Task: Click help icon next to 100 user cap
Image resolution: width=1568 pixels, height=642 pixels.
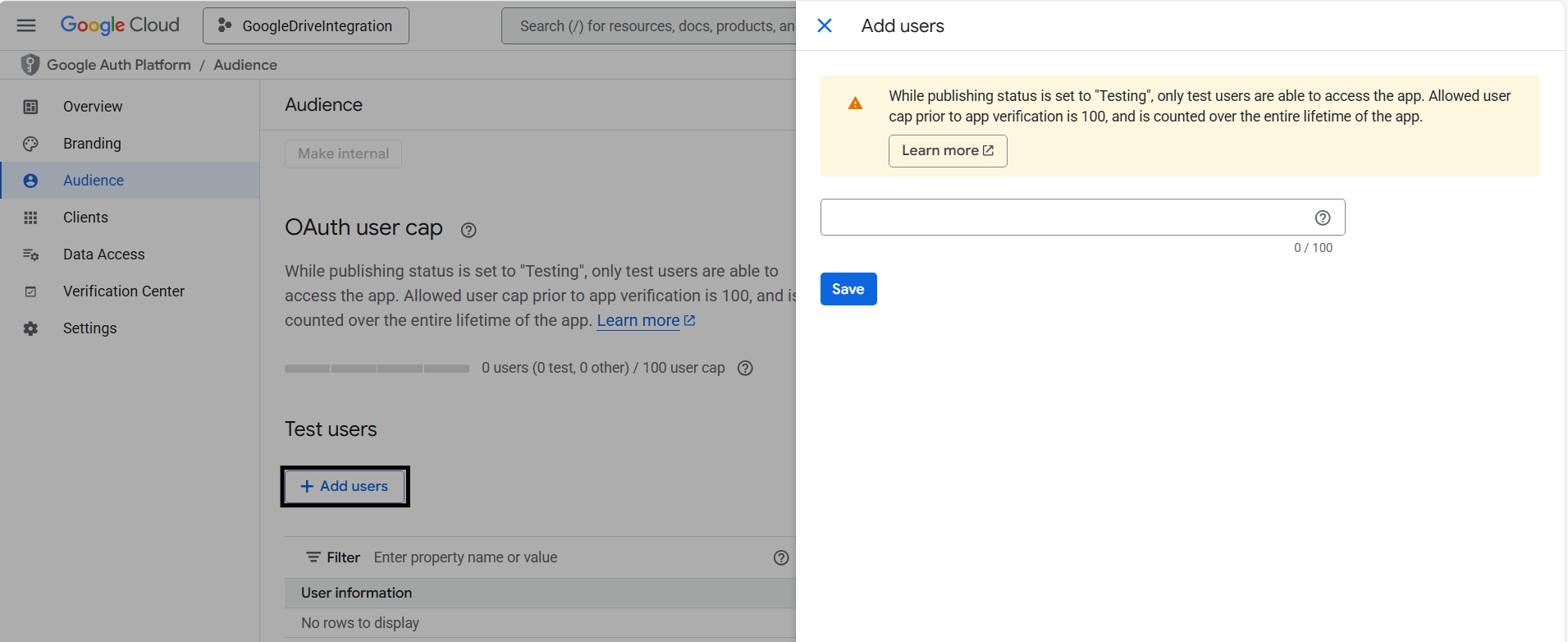Action: point(745,368)
